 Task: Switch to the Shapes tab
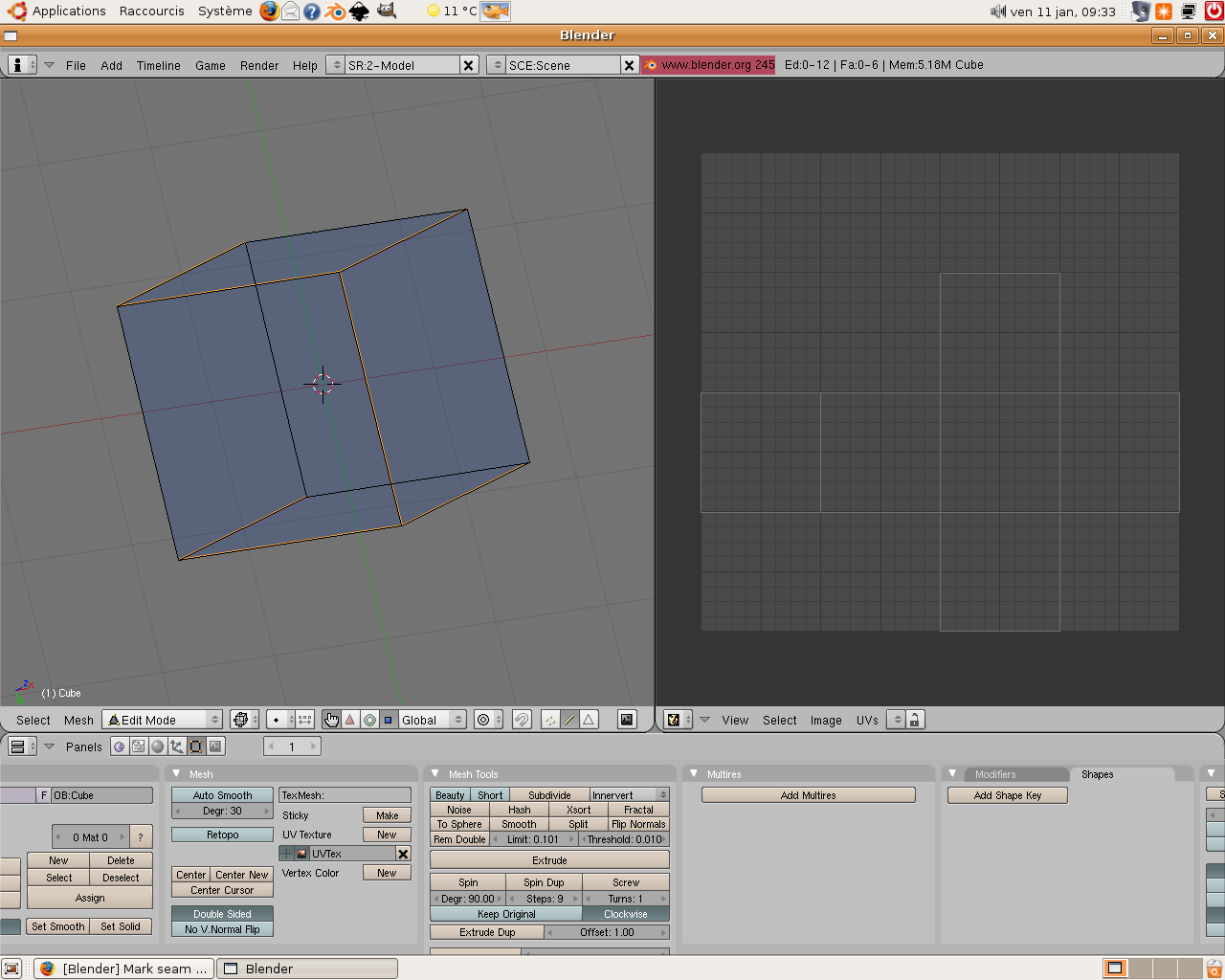(1097, 774)
